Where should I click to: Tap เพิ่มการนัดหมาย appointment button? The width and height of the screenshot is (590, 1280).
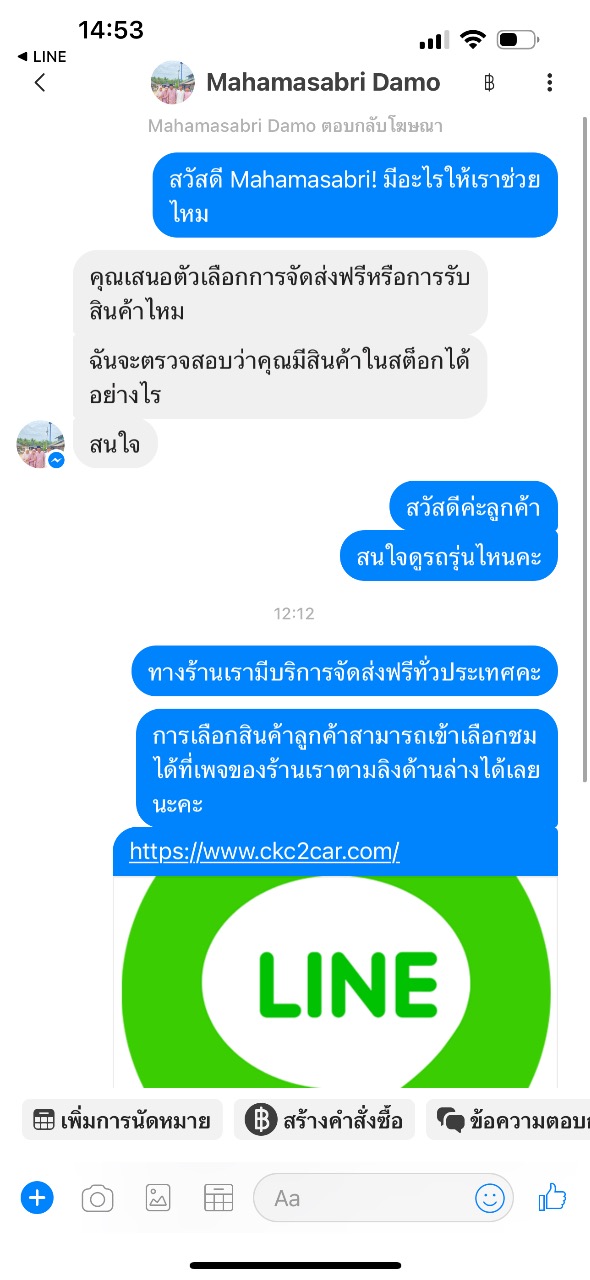click(122, 1120)
